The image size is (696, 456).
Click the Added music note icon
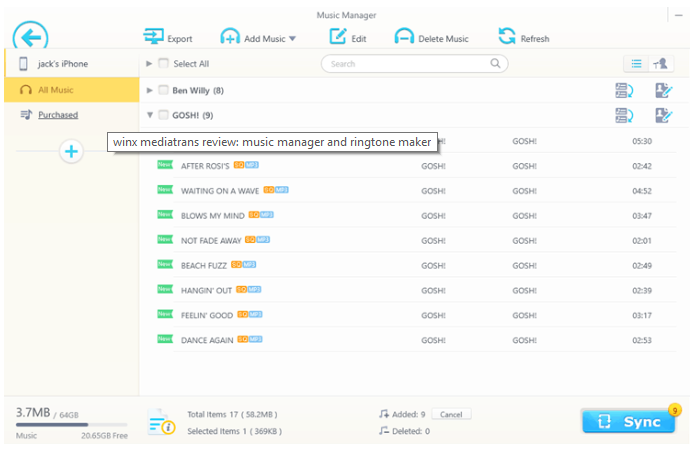[x=384, y=414]
